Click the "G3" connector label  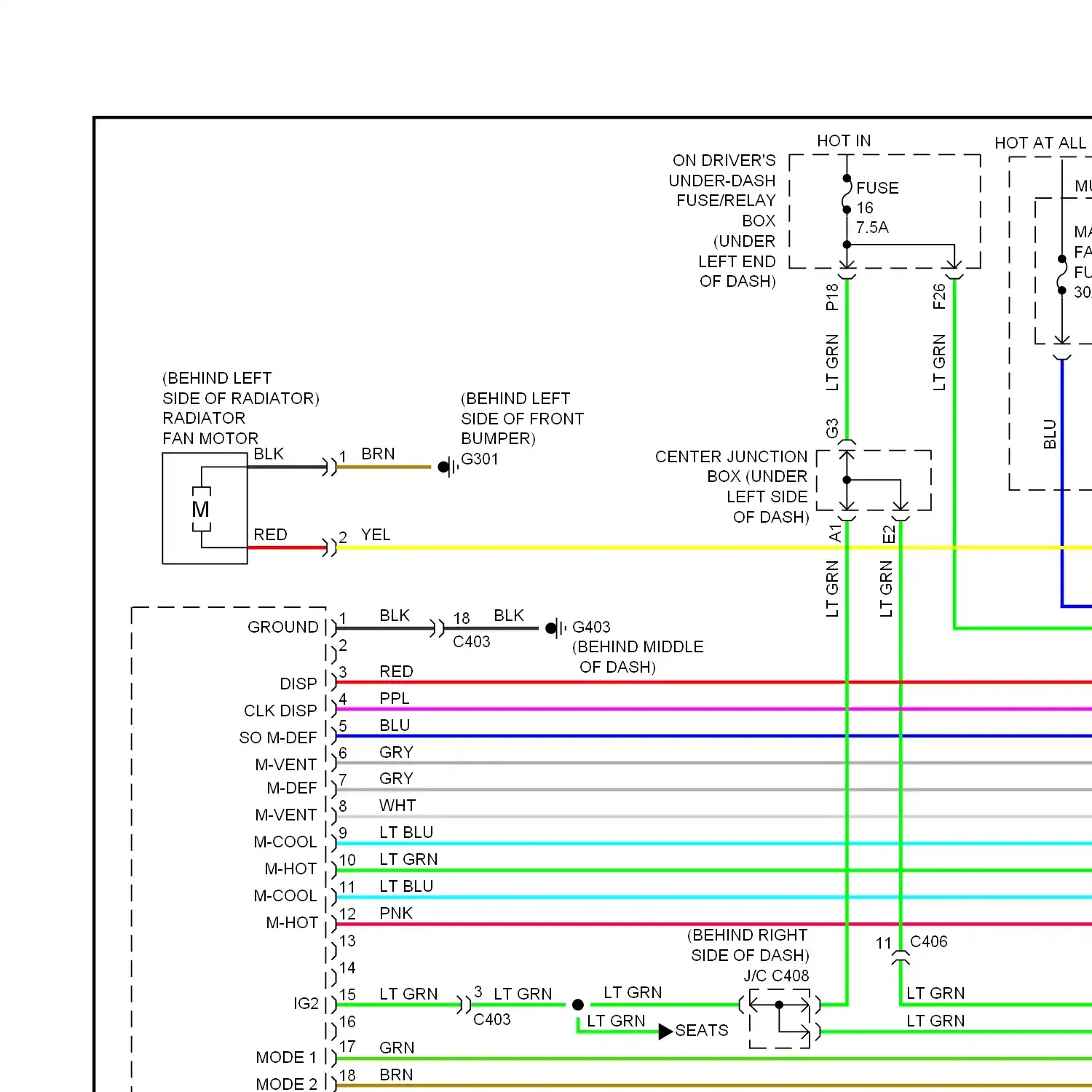point(832,427)
